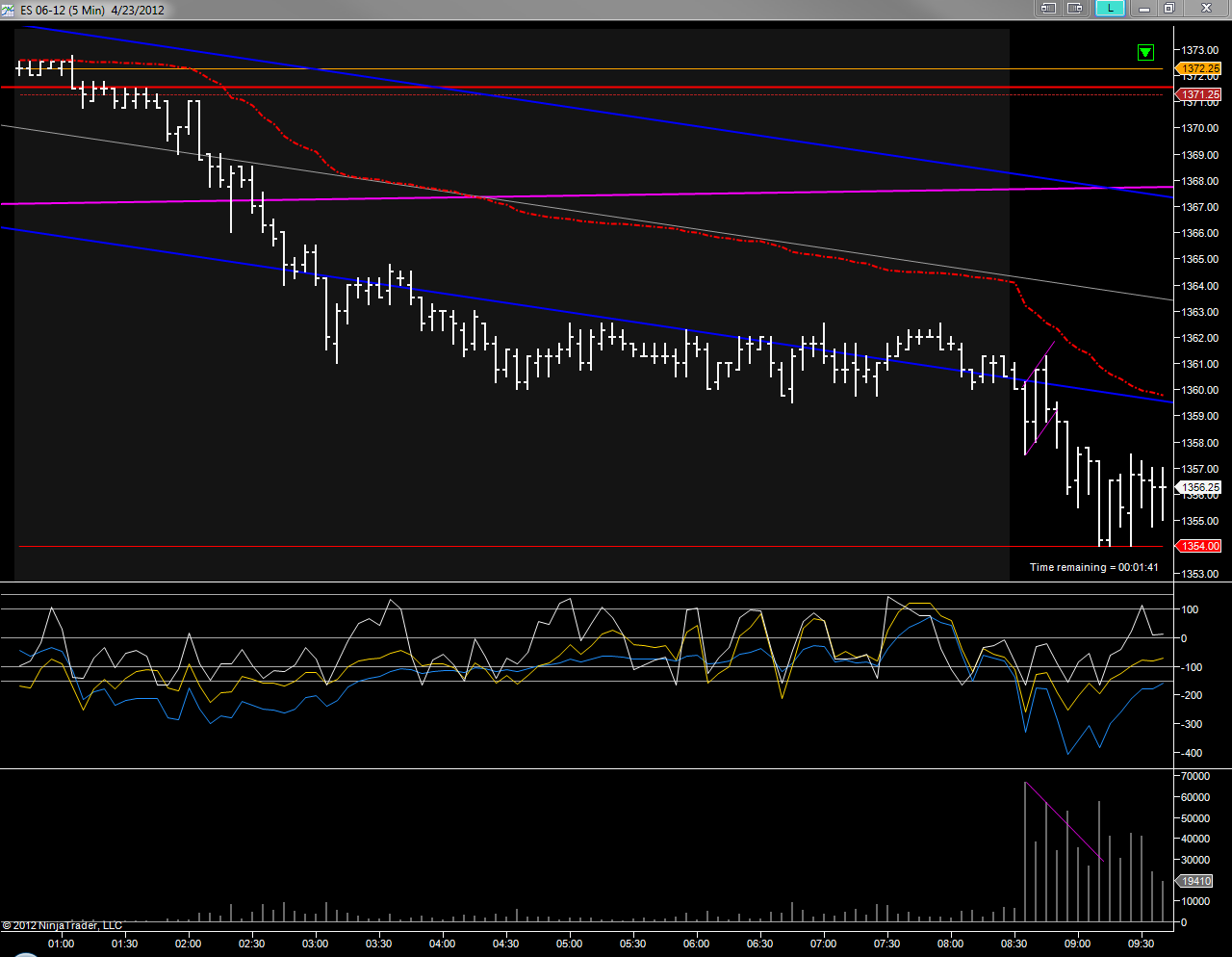Restore down the chart window
Screen dimensions: 1232x957
pos(1168,9)
